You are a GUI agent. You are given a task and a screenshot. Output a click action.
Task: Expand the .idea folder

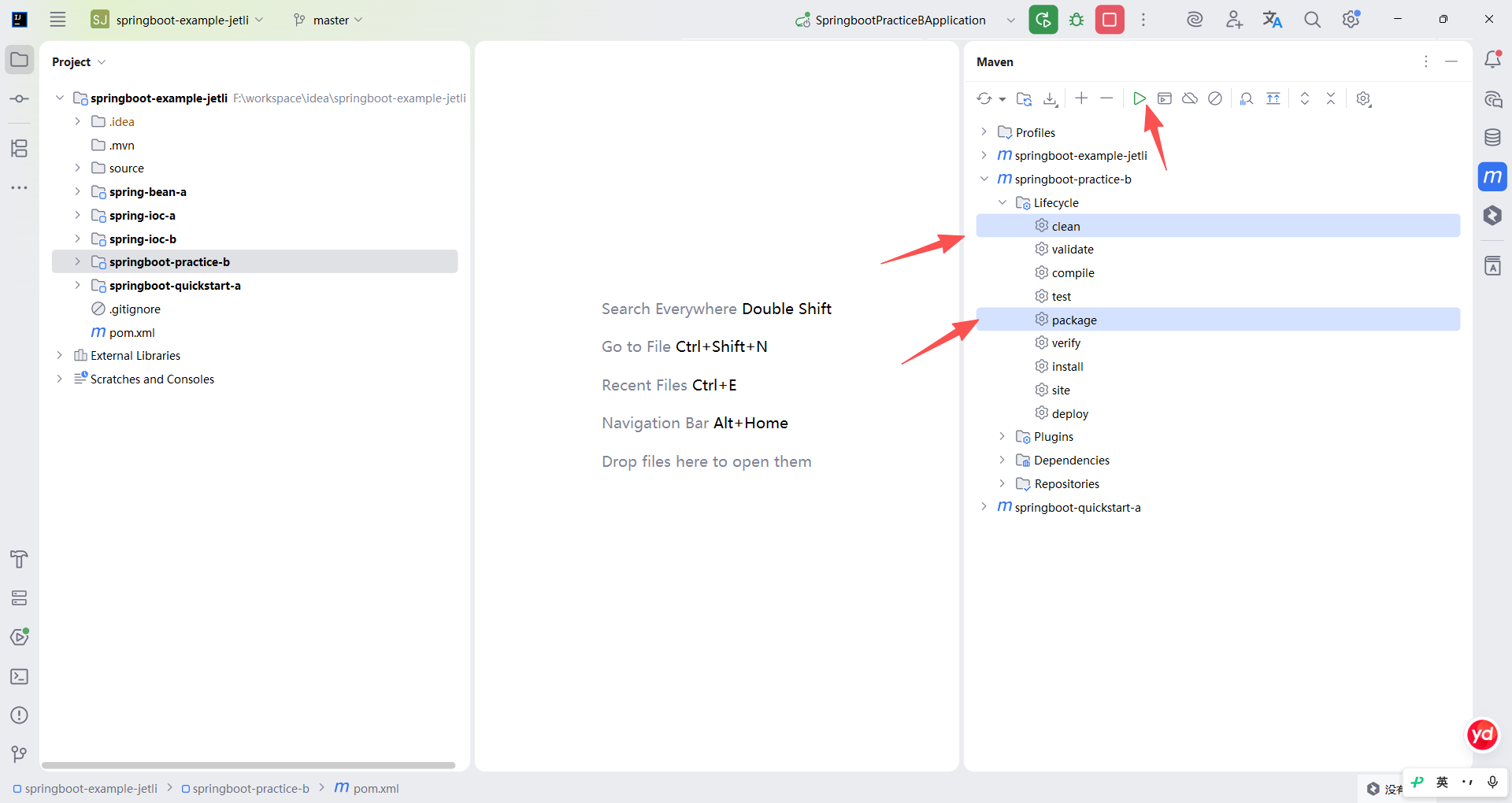point(77,121)
